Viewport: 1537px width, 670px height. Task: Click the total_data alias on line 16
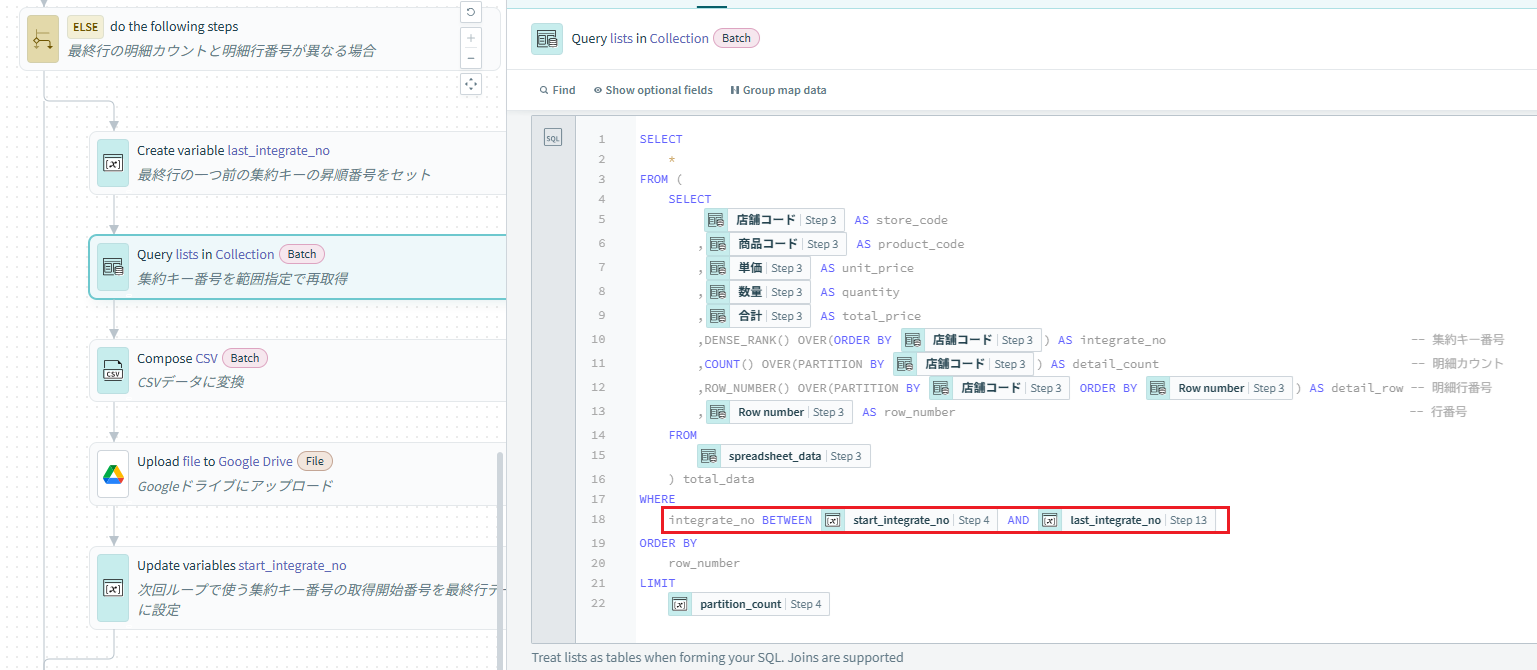pyautogui.click(x=718, y=479)
